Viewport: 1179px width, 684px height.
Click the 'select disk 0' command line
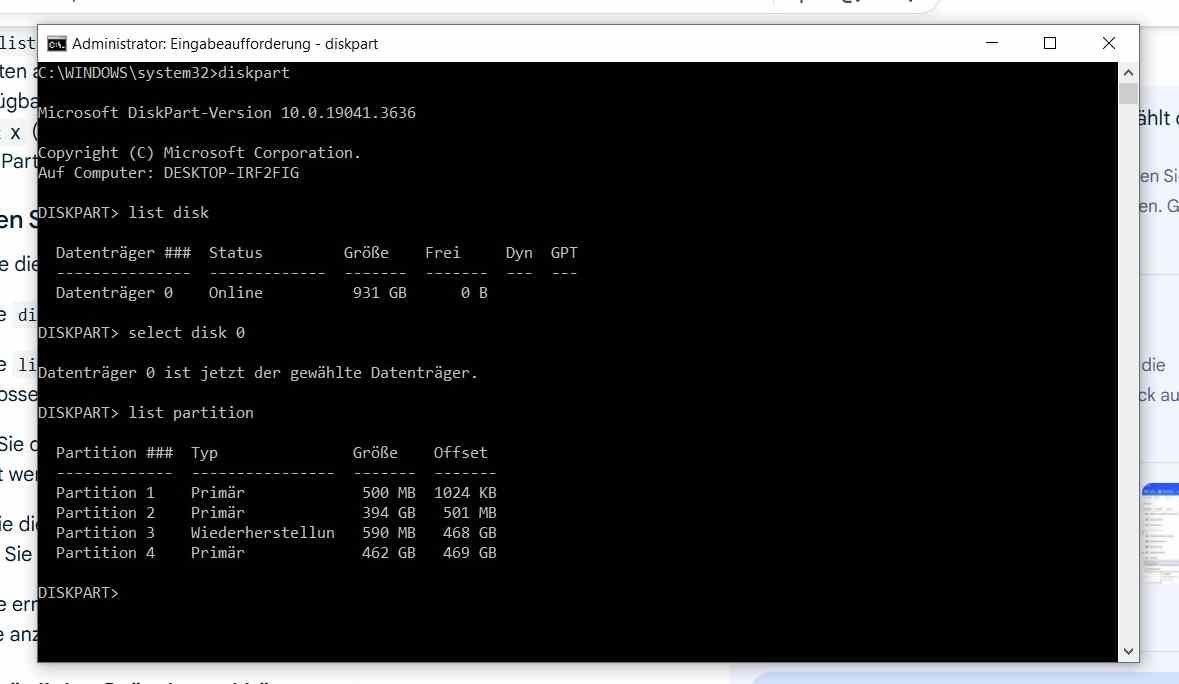click(186, 333)
